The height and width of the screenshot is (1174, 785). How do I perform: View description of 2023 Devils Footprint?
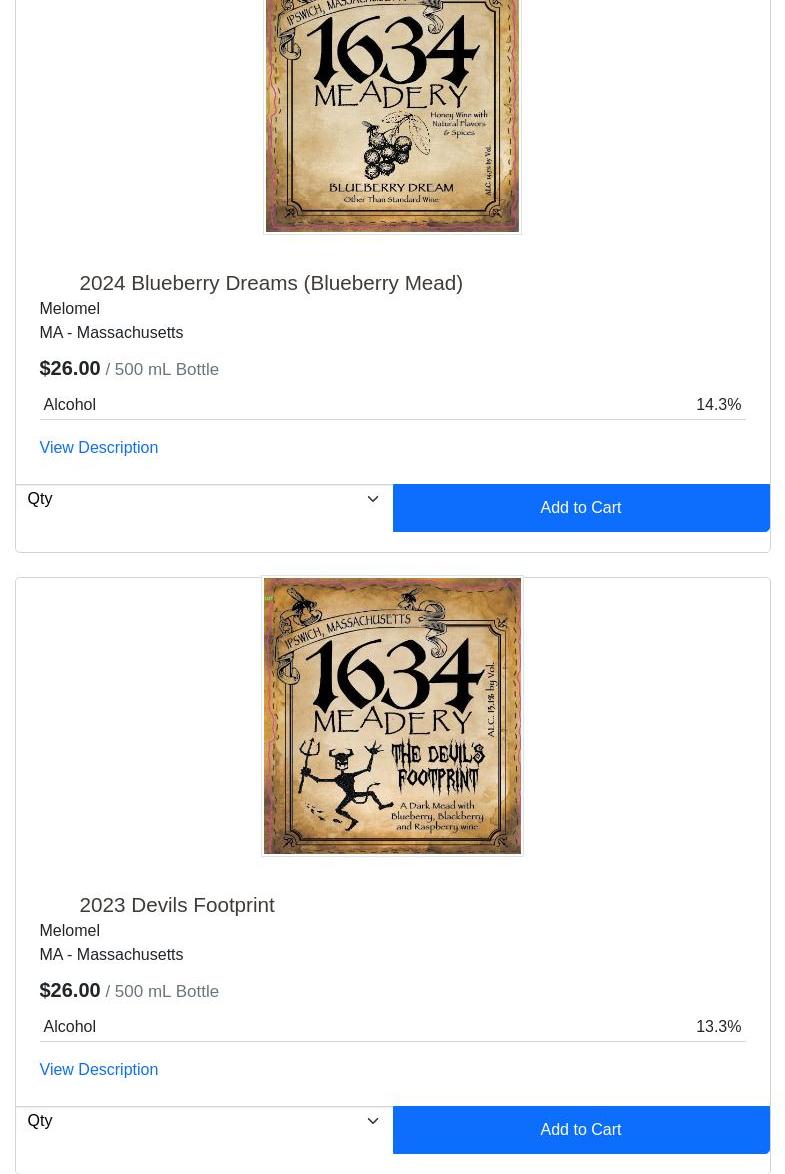99,1069
